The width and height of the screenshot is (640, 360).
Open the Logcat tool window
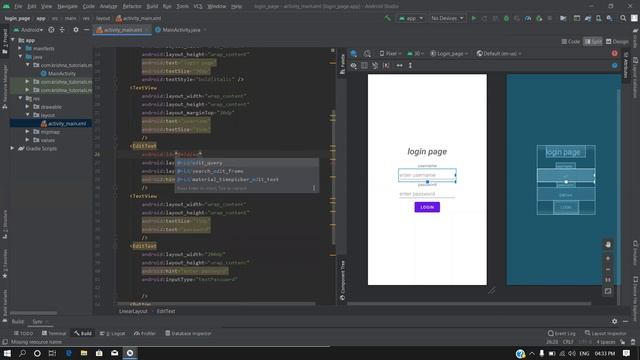[113, 333]
